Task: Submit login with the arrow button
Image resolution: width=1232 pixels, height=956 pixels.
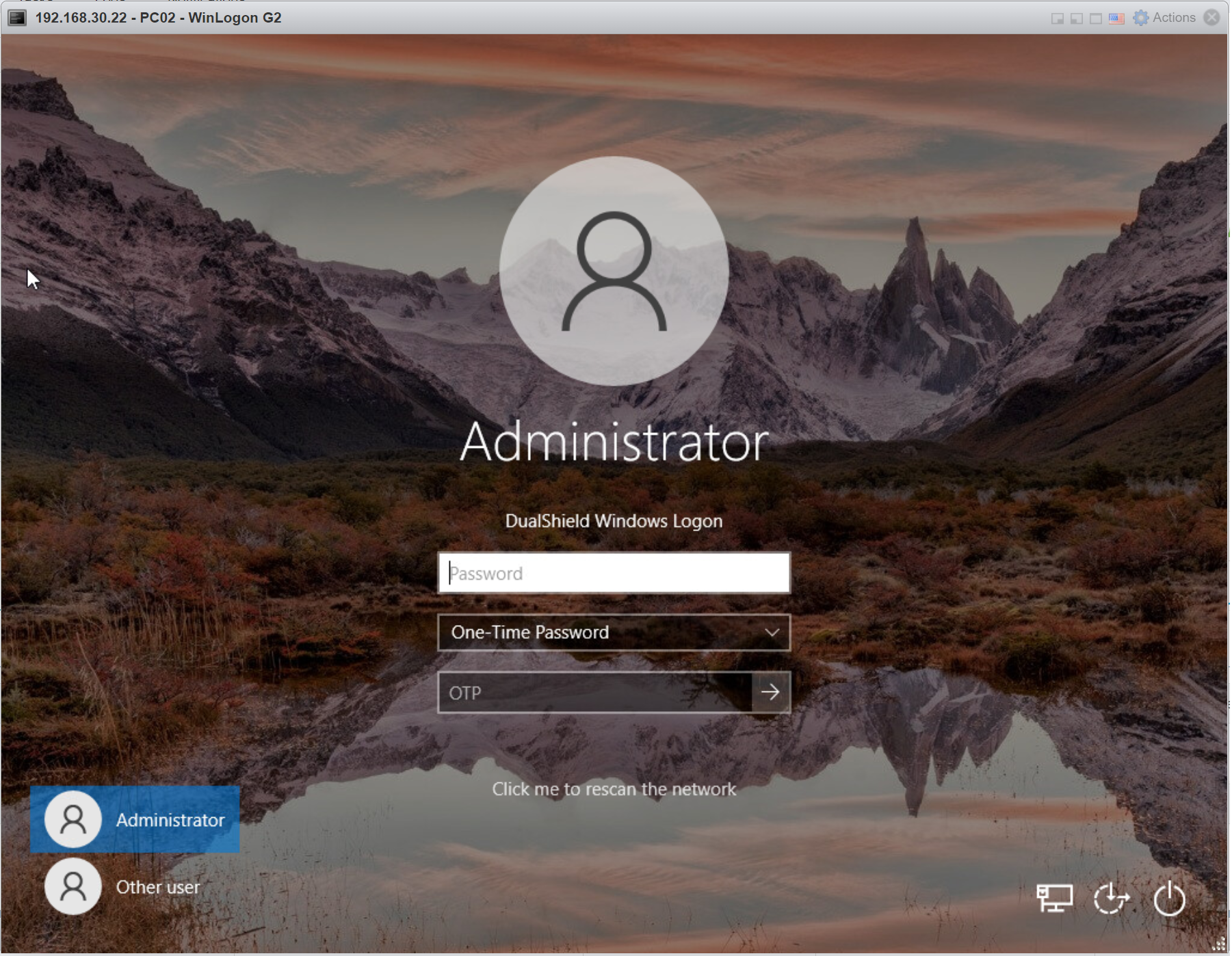Action: click(x=770, y=692)
